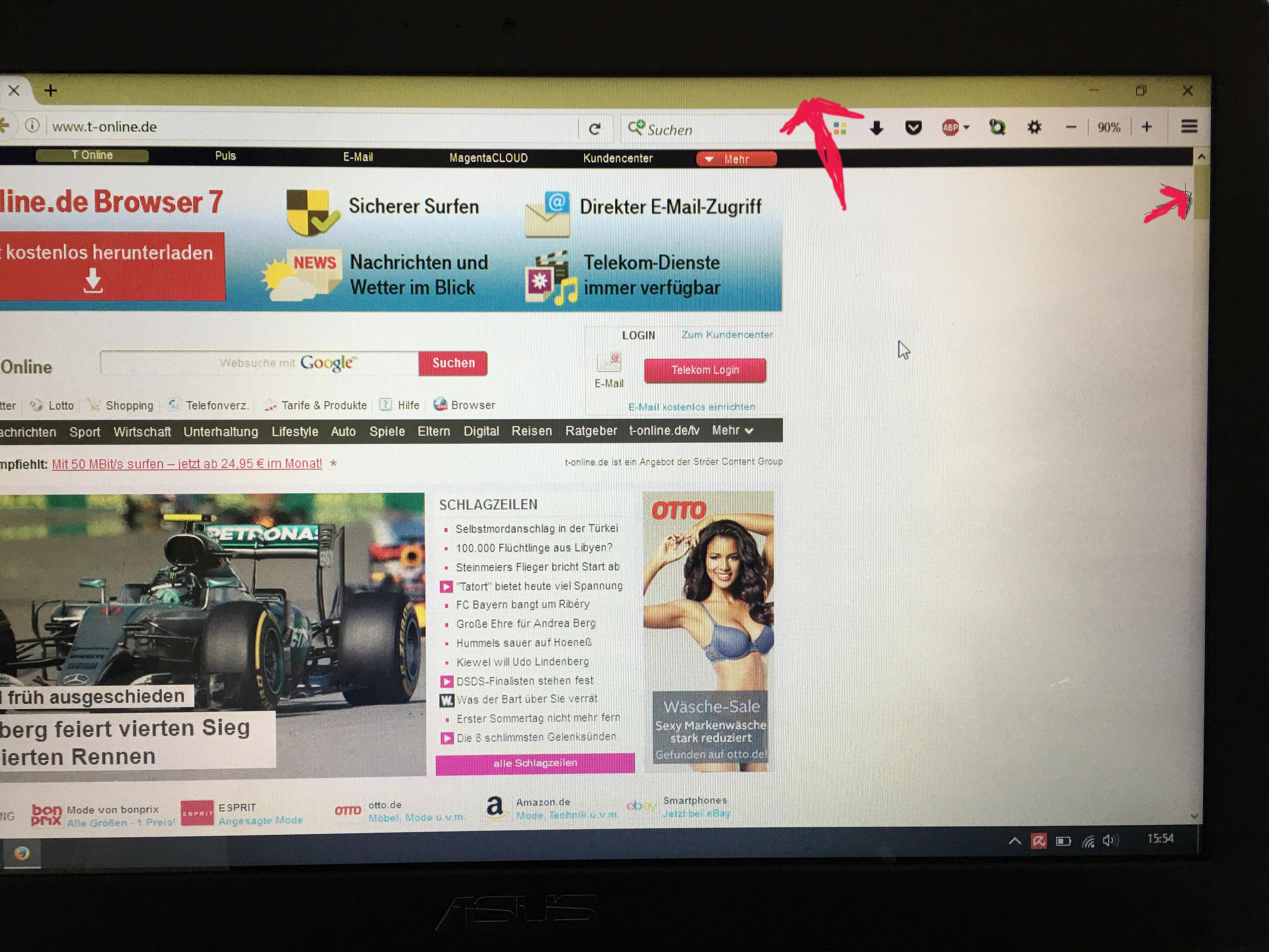This screenshot has height=952, width=1269.
Task: Click the zoom out minus icon
Action: [1071, 127]
